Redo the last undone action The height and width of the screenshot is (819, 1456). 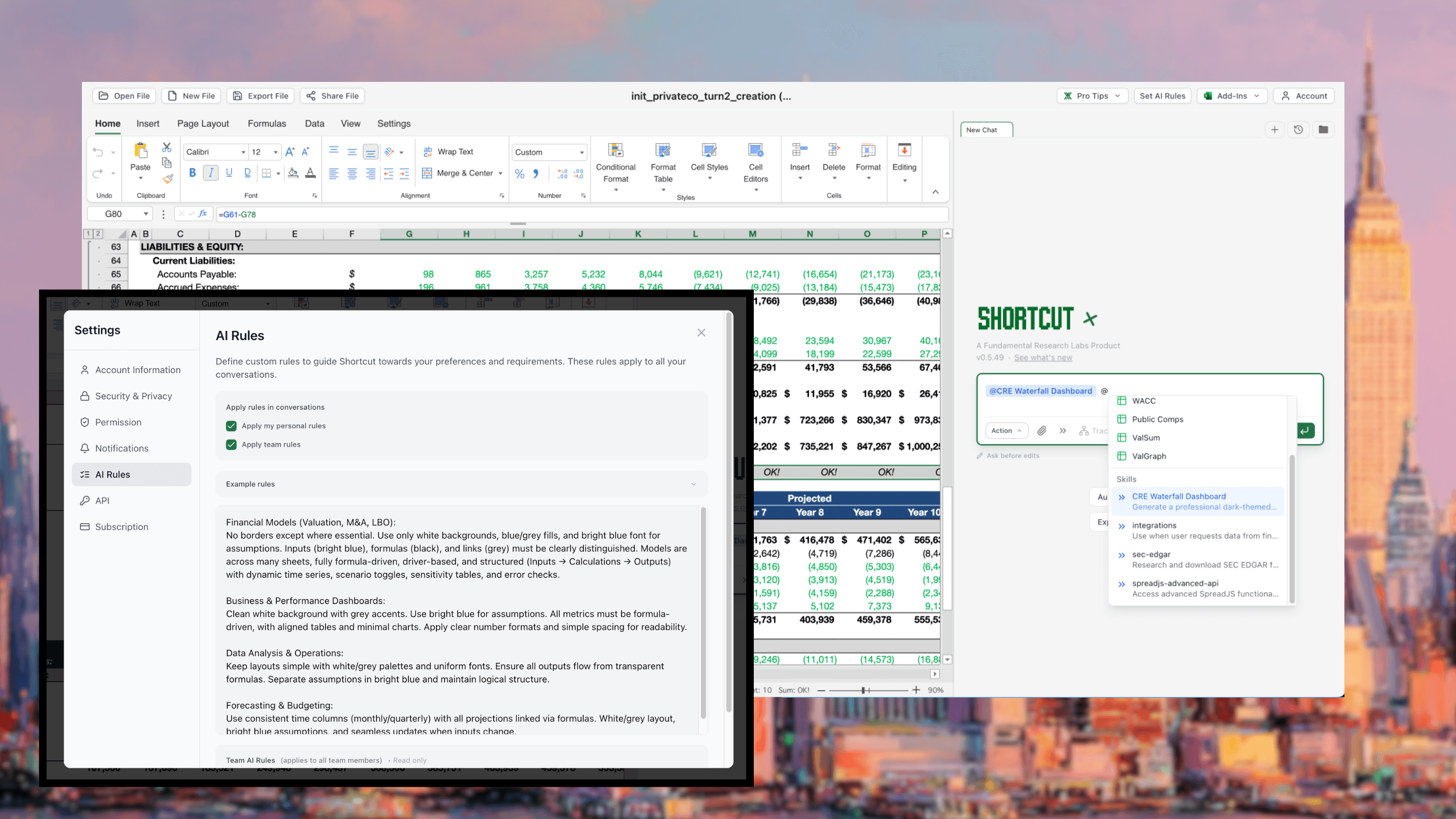coord(98,173)
